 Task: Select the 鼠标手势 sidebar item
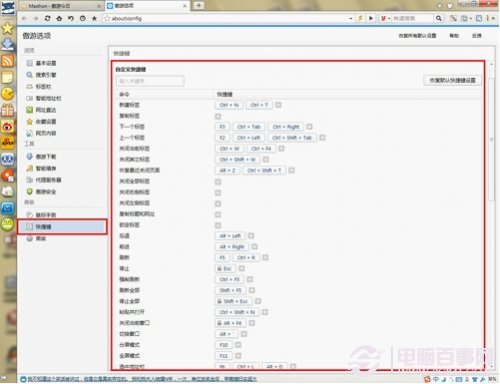point(41,215)
